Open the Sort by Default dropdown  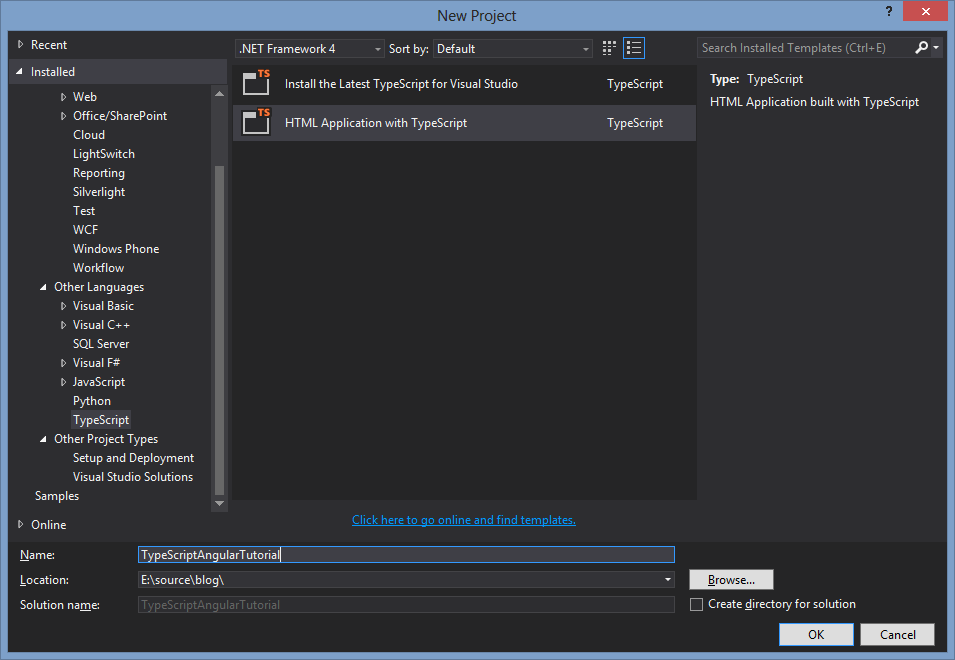[588, 47]
